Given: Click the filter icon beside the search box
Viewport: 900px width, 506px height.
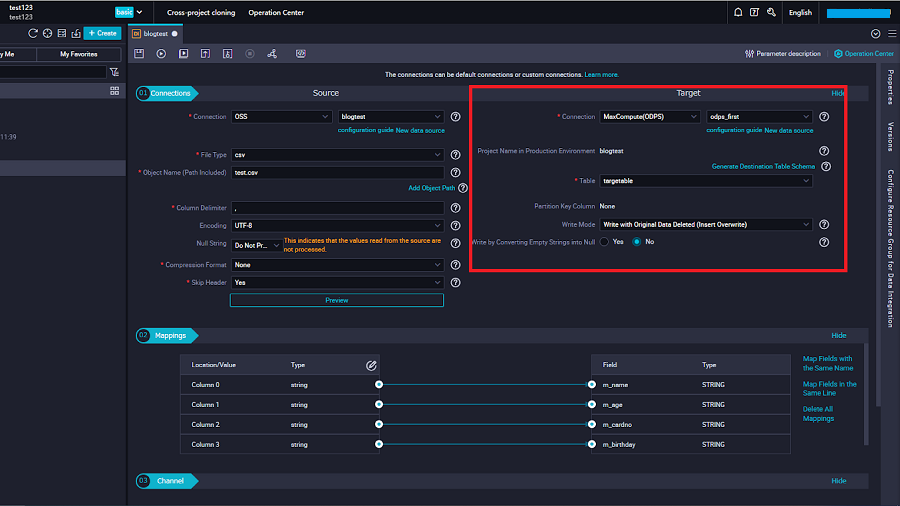Looking at the screenshot, I should (114, 72).
